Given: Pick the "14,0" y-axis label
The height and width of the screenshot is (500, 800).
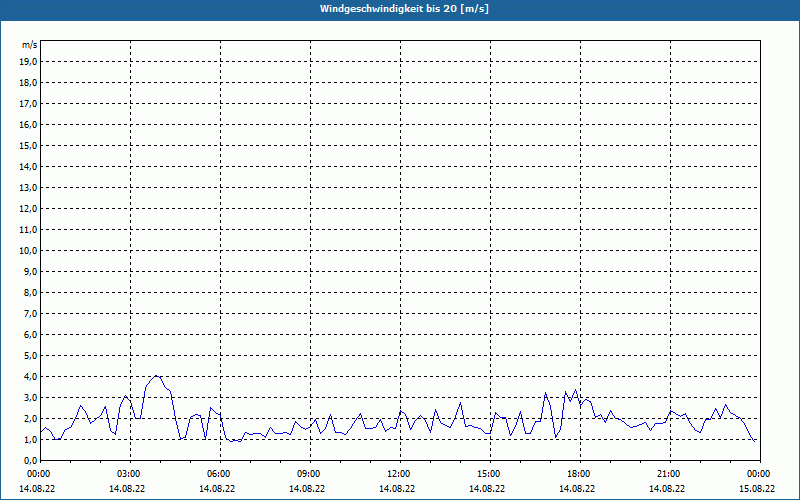Looking at the screenshot, I should click(29, 166).
